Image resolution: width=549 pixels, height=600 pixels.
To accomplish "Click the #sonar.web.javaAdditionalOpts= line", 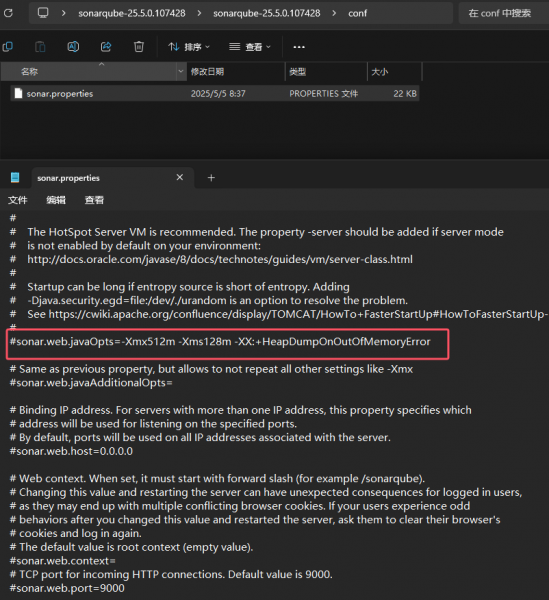I will 91,383.
